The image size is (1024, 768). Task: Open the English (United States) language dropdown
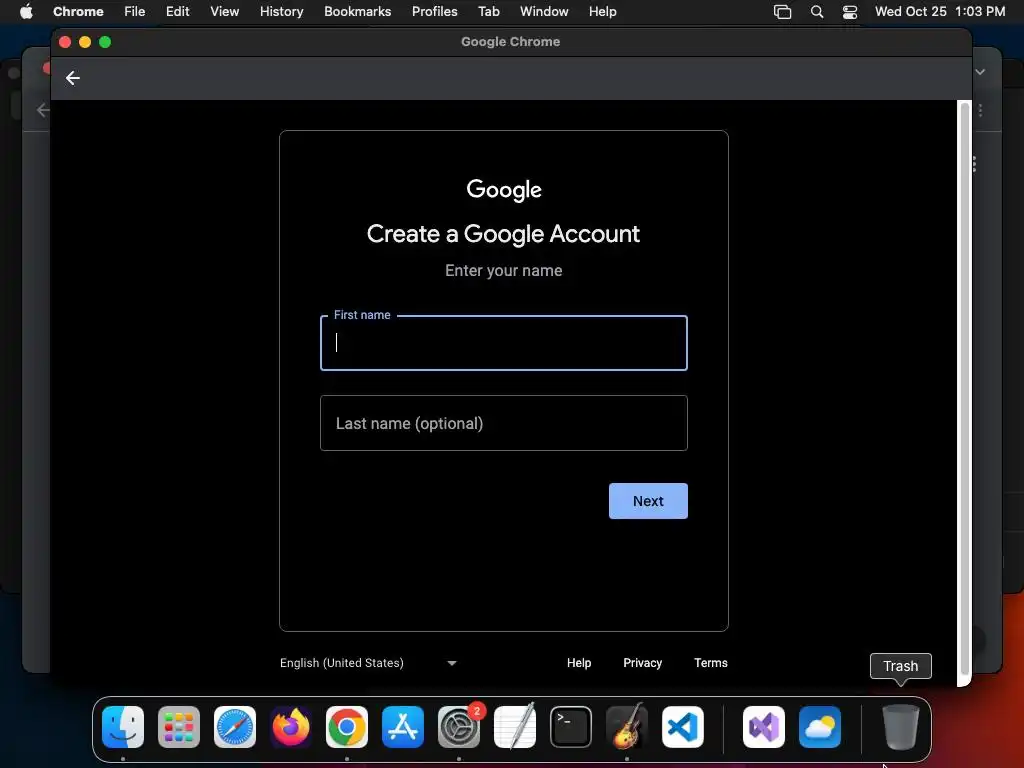pos(369,663)
